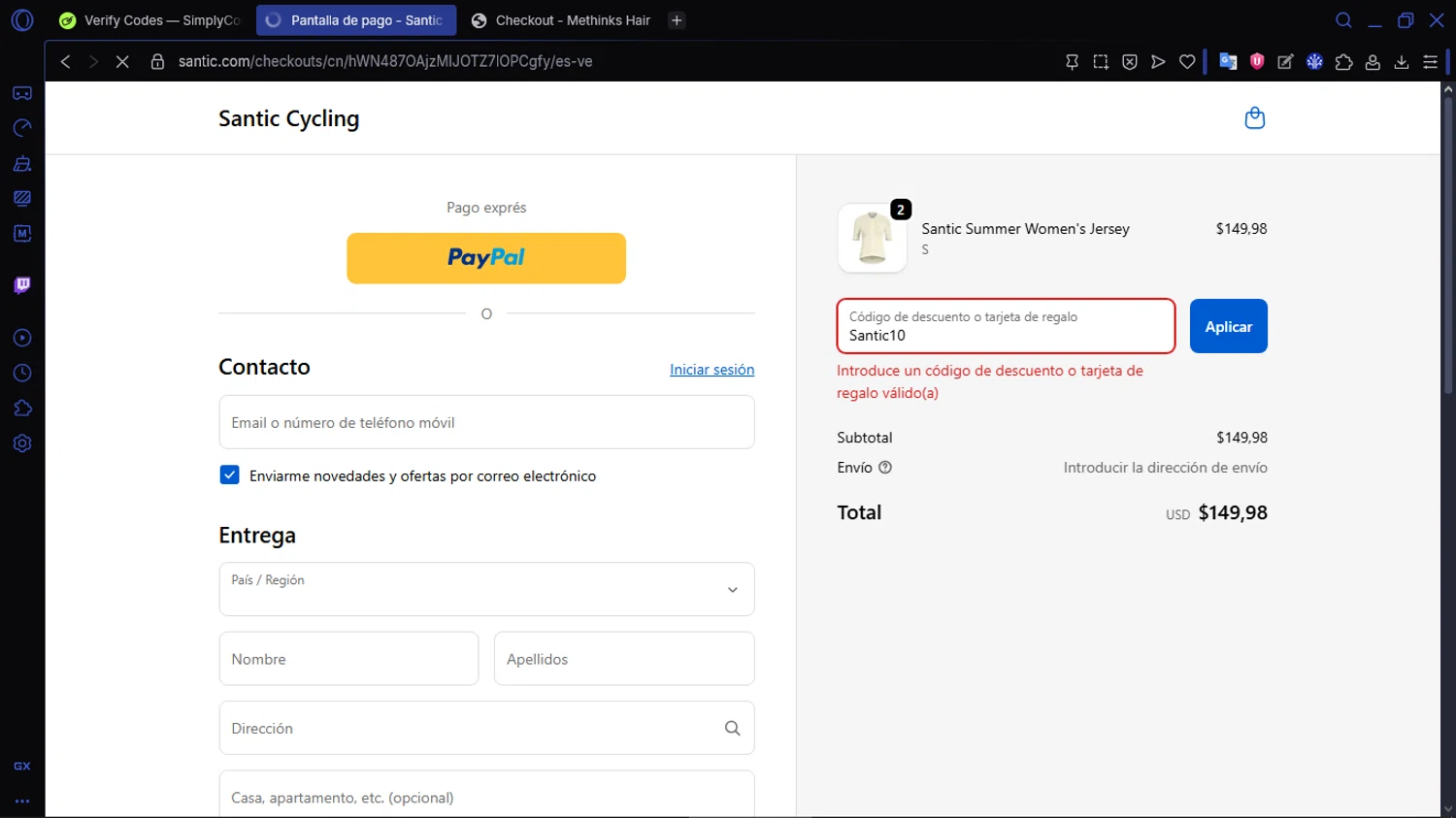The width and height of the screenshot is (1456, 818).
Task: Take a snapshot with the selection icon
Action: pyautogui.click(x=1101, y=61)
